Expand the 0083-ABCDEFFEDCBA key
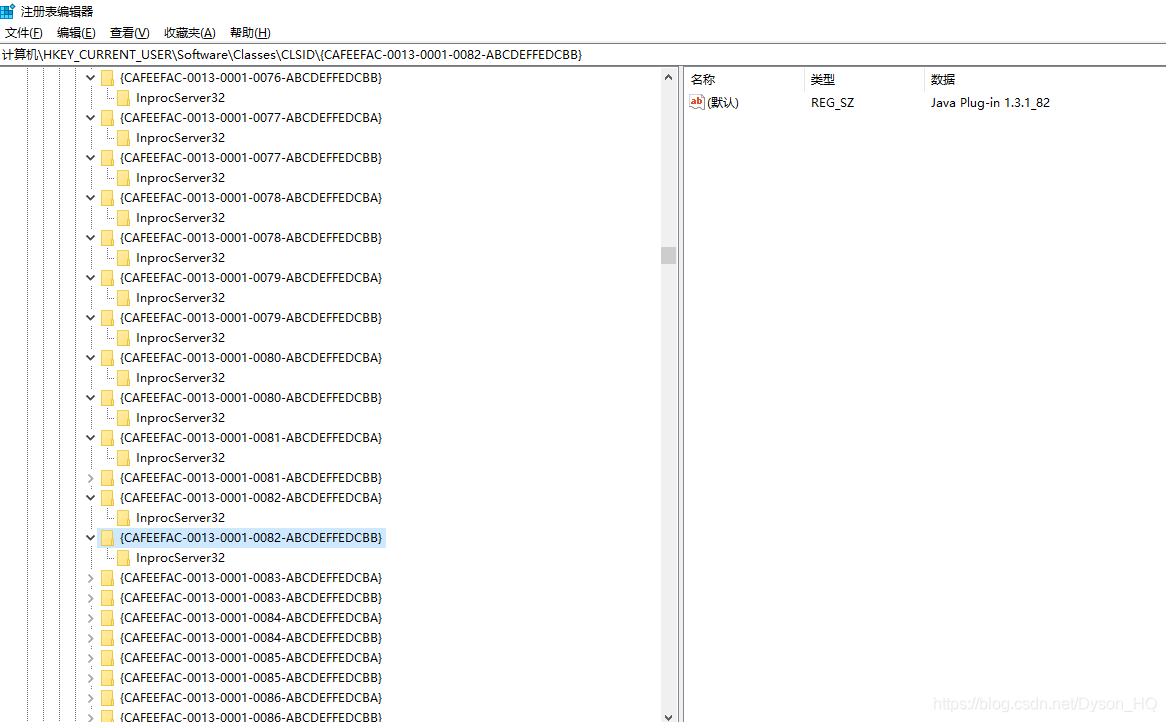 [x=90, y=578]
